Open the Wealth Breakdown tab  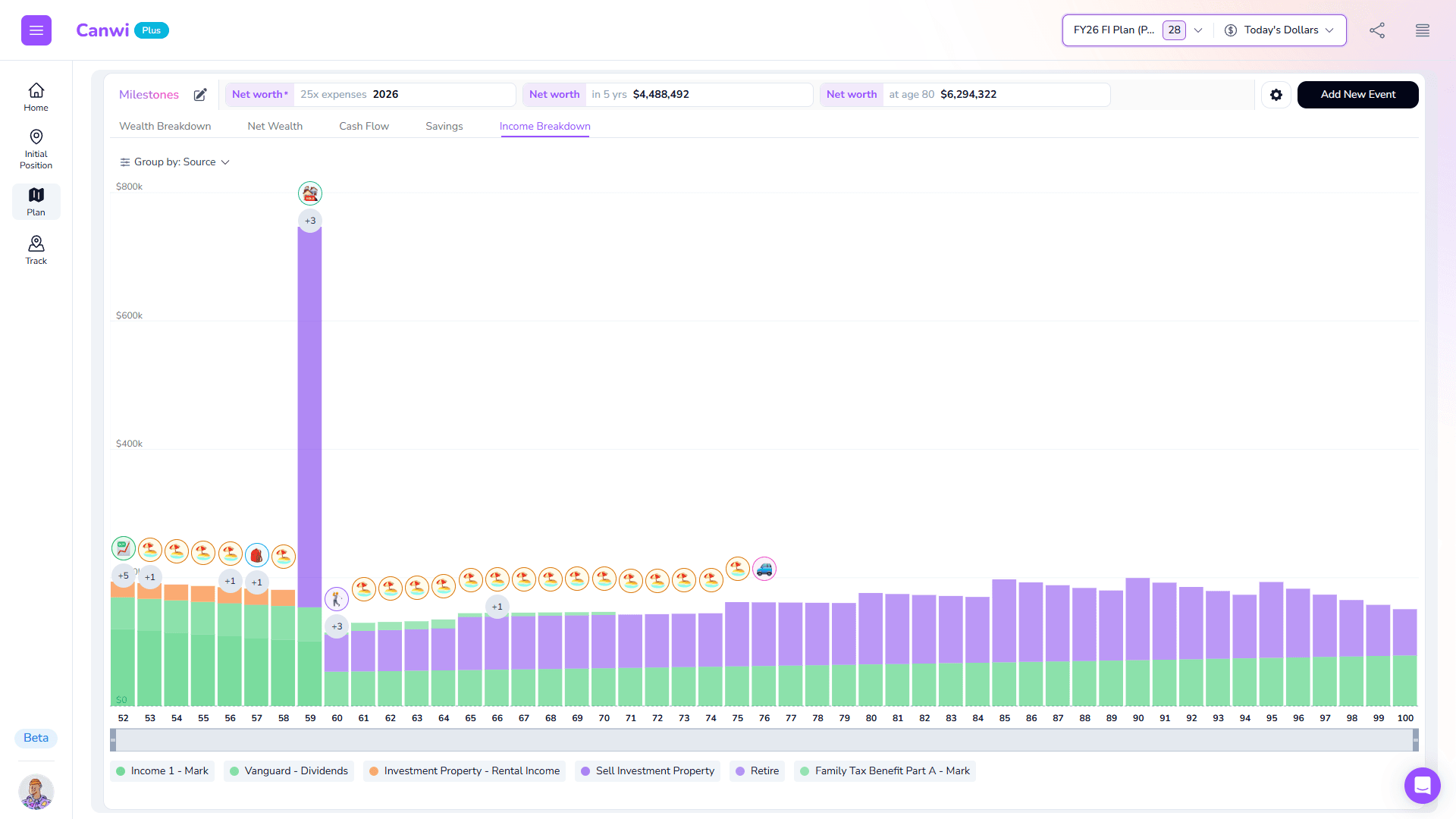[165, 126]
